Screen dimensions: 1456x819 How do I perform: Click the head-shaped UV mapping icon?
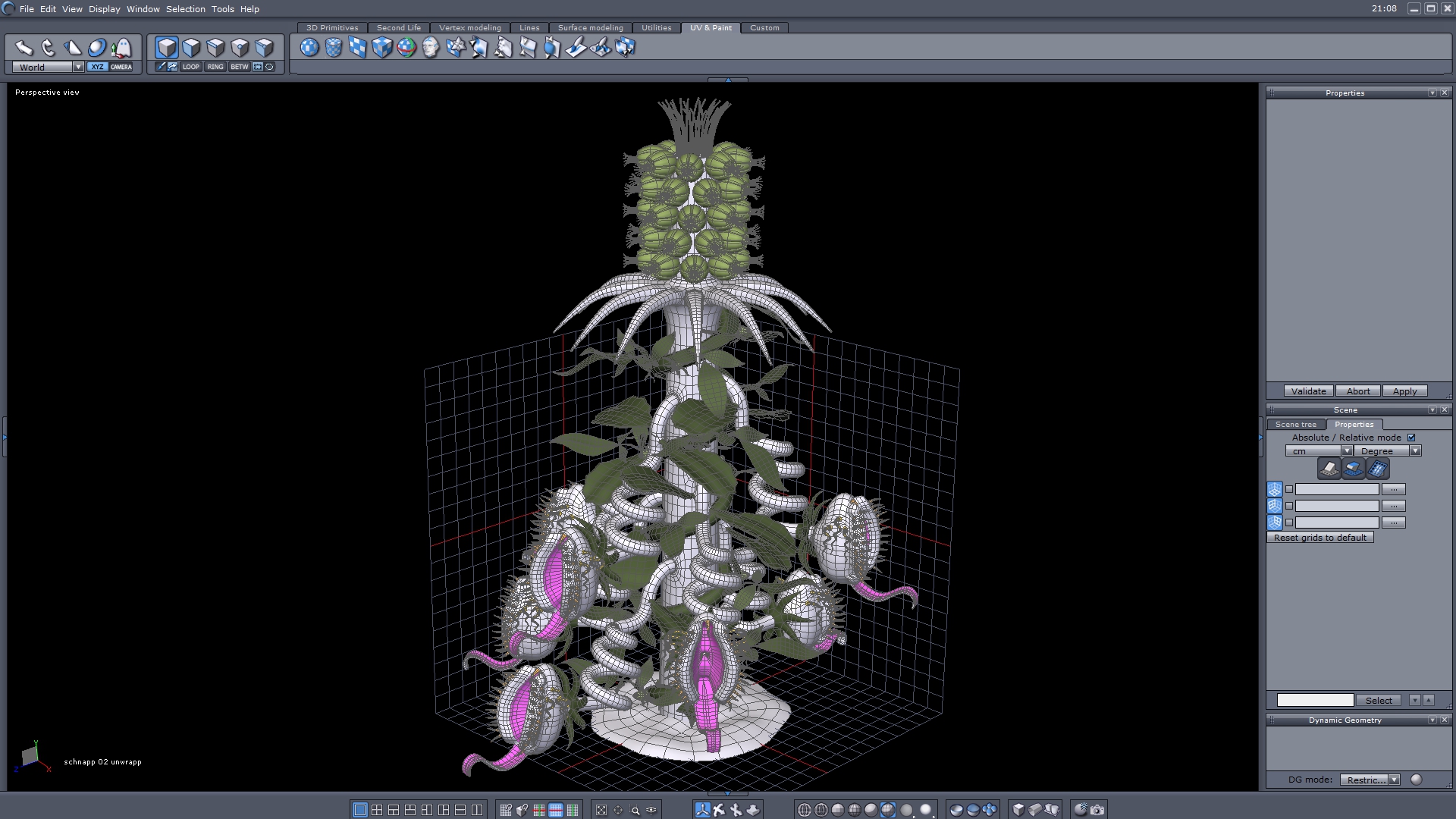[x=431, y=48]
